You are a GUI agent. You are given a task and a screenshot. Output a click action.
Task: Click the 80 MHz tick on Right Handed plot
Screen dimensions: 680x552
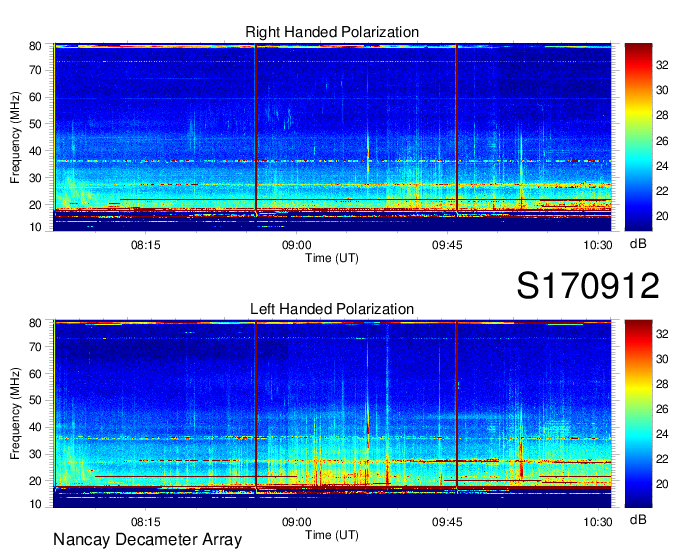click(35, 46)
